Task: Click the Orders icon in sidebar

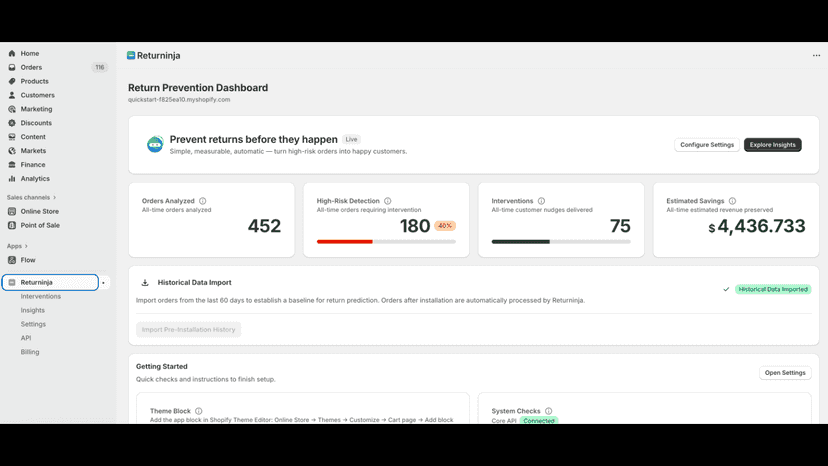Action: (12, 67)
